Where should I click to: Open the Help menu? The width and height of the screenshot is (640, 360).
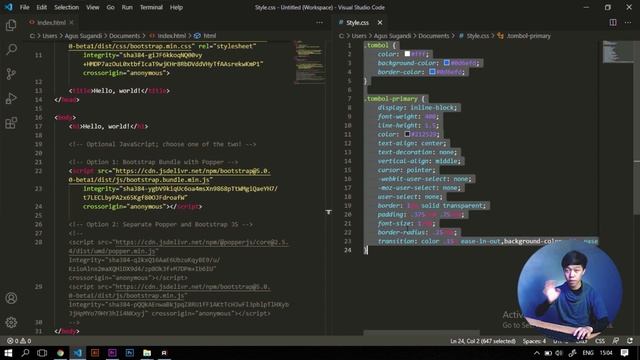coord(176,7)
